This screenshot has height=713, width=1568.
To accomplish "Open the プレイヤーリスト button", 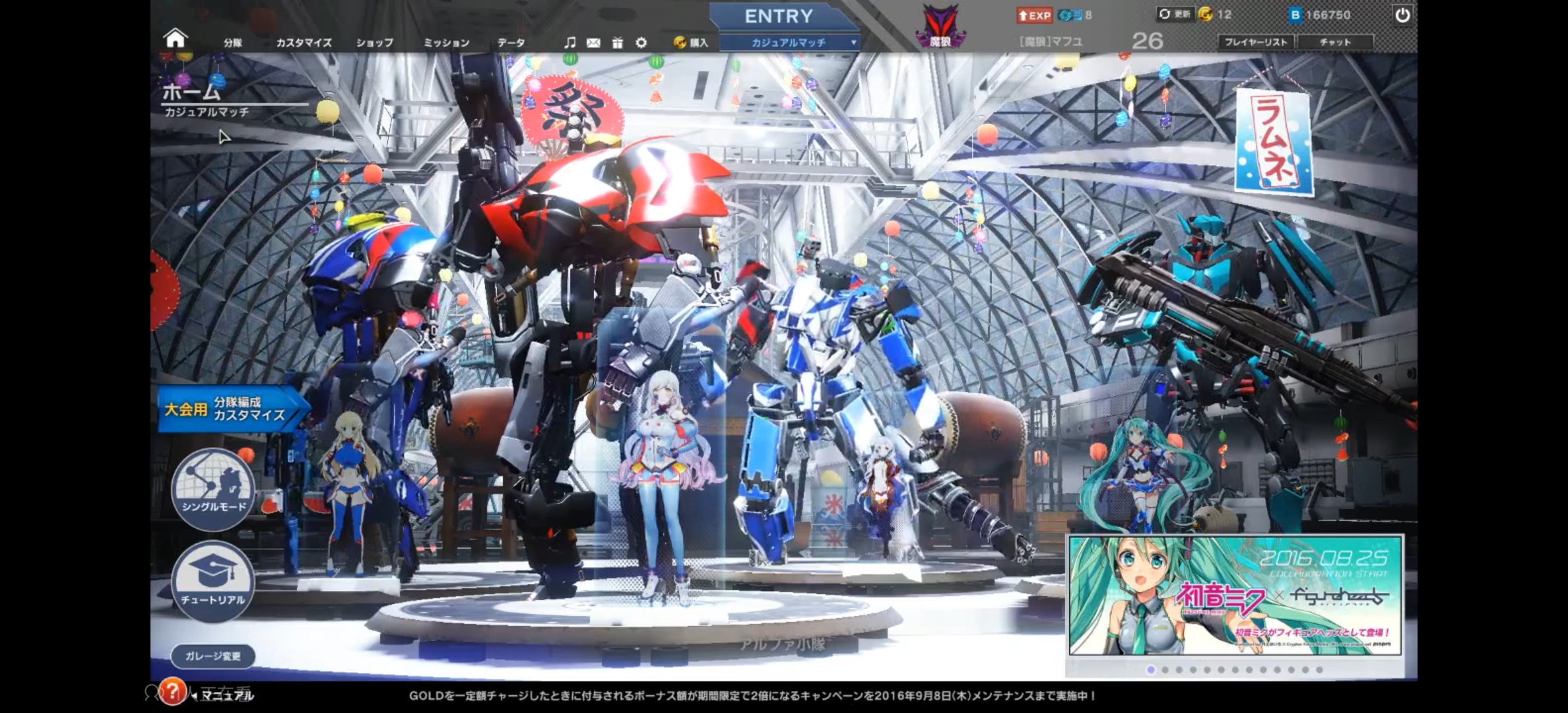I will click(x=1255, y=42).
